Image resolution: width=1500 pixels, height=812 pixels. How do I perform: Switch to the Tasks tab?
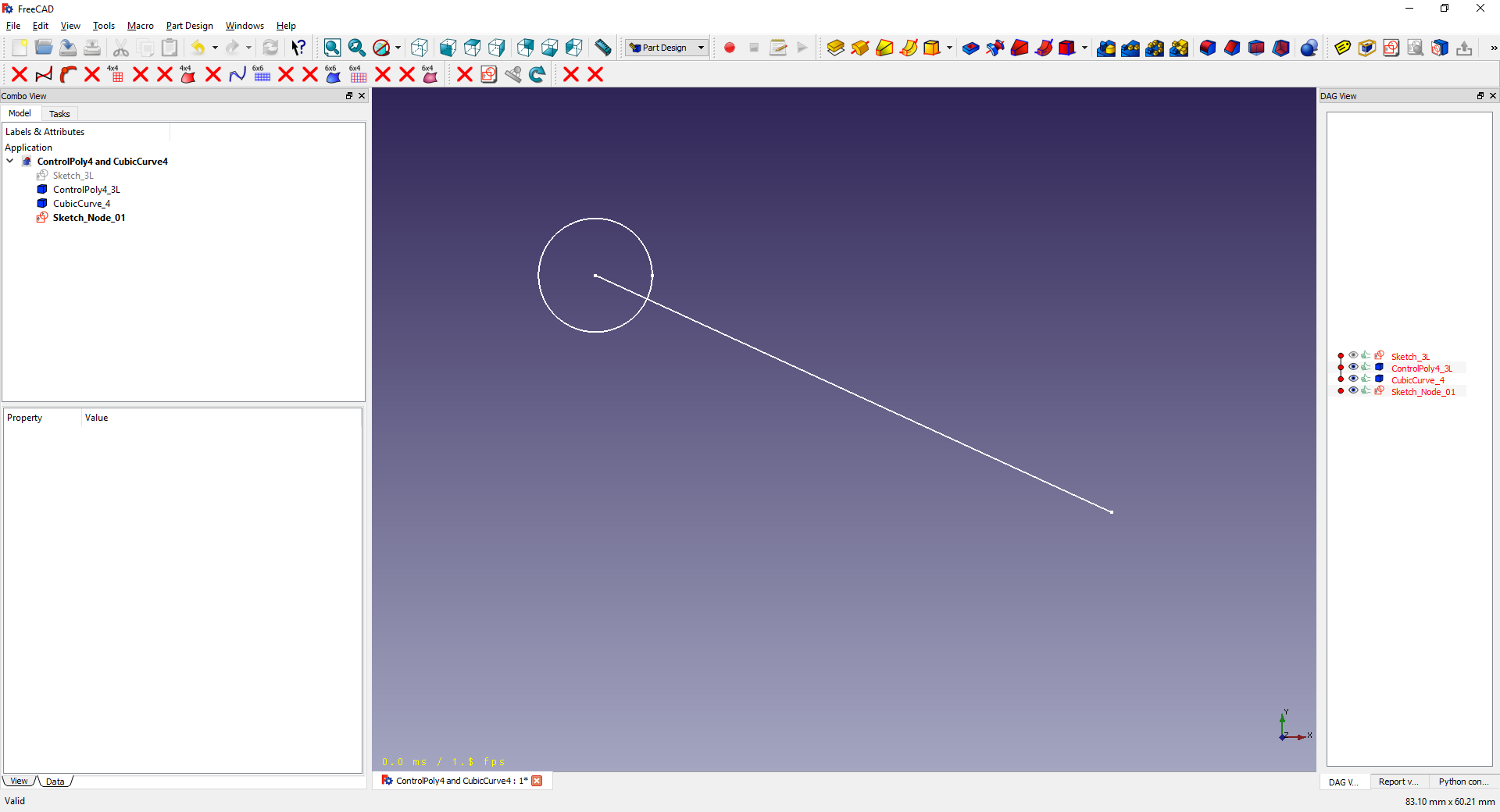[x=59, y=114]
